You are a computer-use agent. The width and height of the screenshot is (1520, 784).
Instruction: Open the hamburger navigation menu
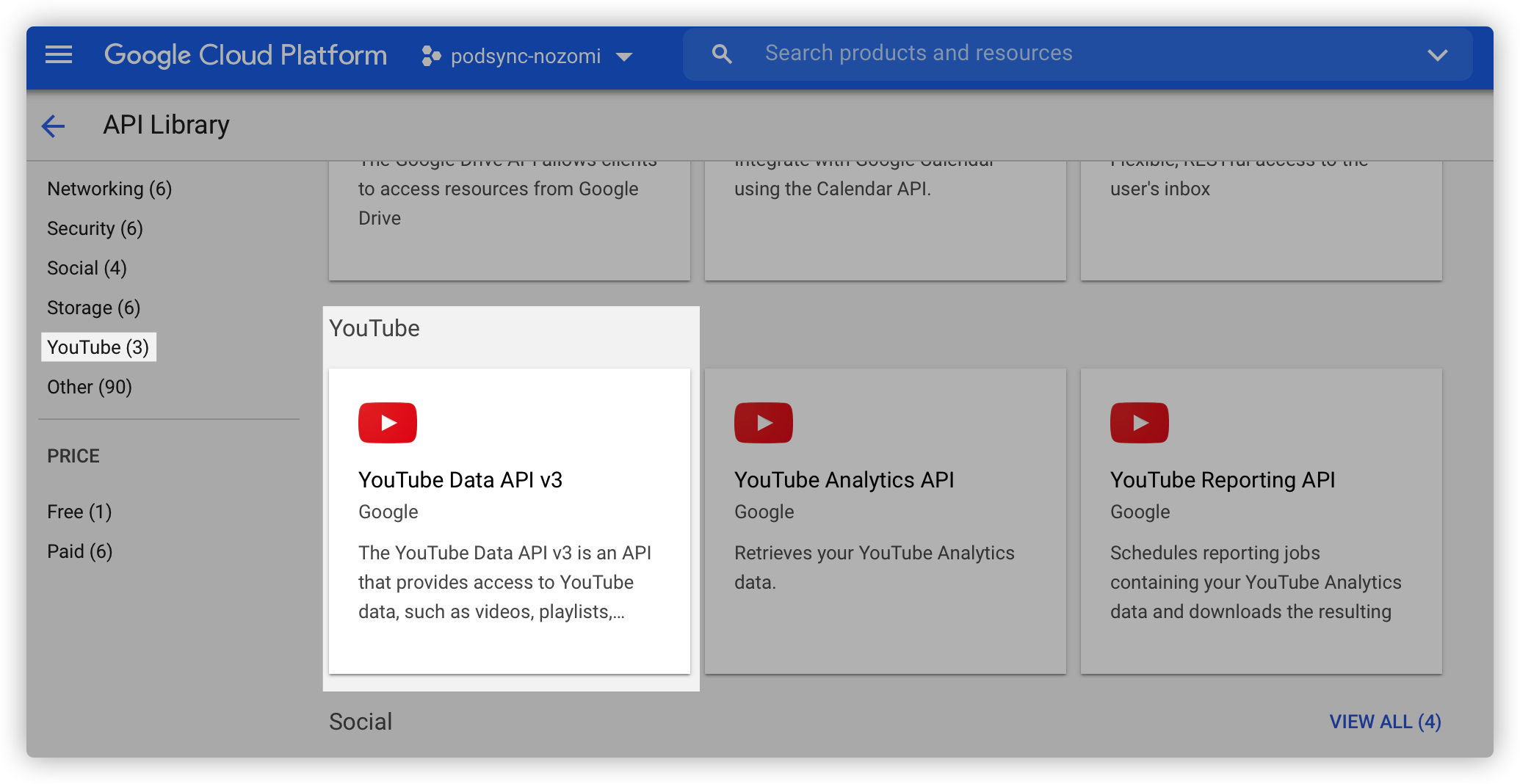59,54
